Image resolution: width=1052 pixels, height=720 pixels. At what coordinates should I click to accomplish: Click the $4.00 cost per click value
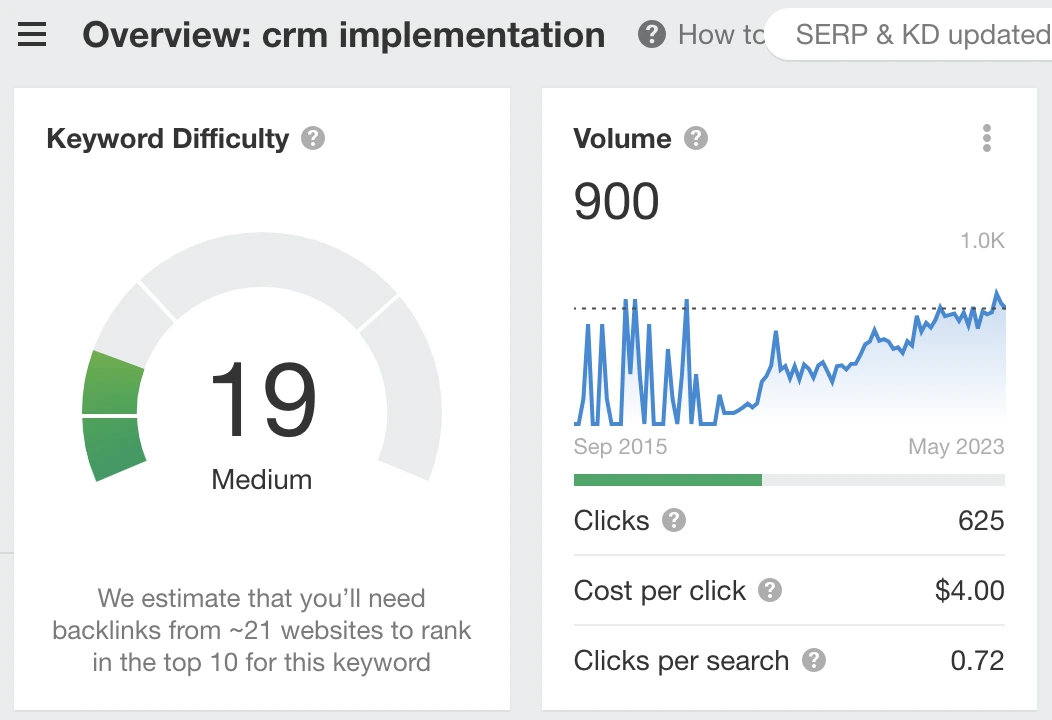pos(969,590)
